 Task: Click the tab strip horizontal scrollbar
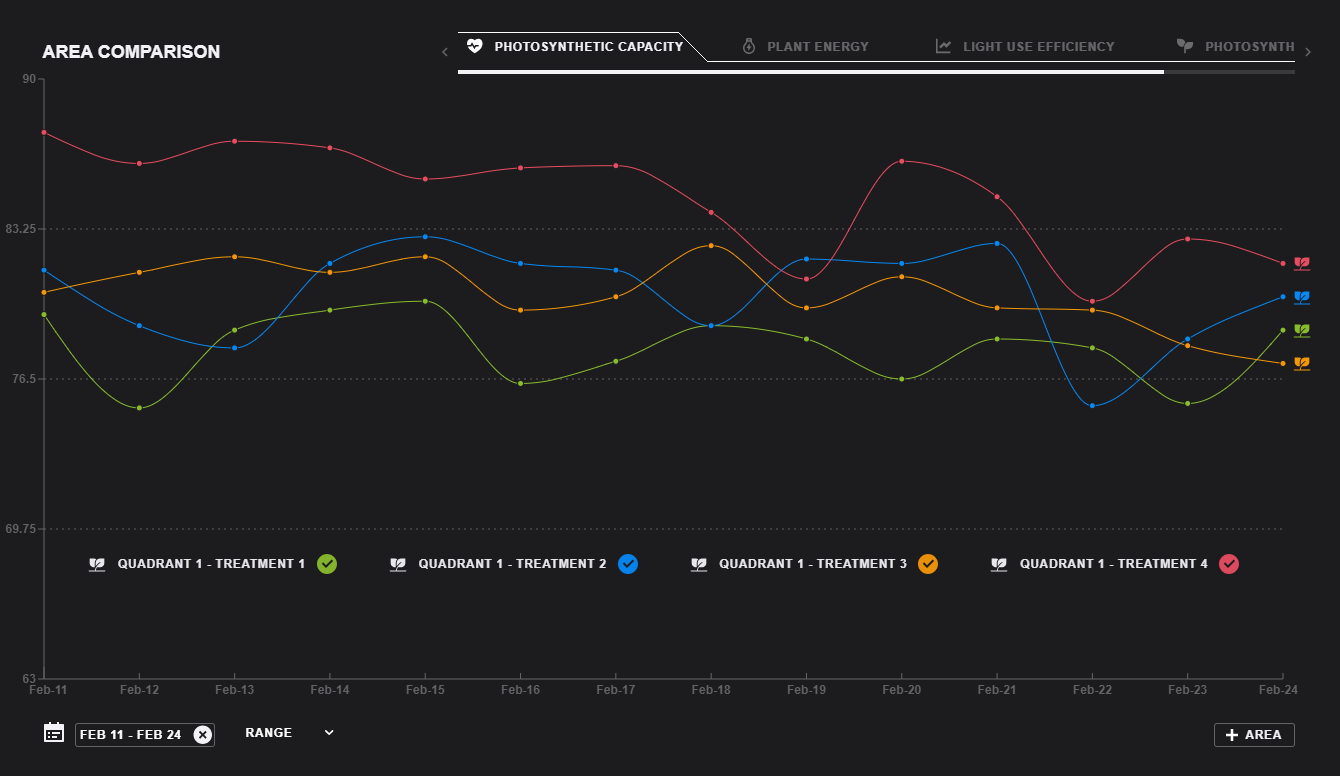coord(810,72)
